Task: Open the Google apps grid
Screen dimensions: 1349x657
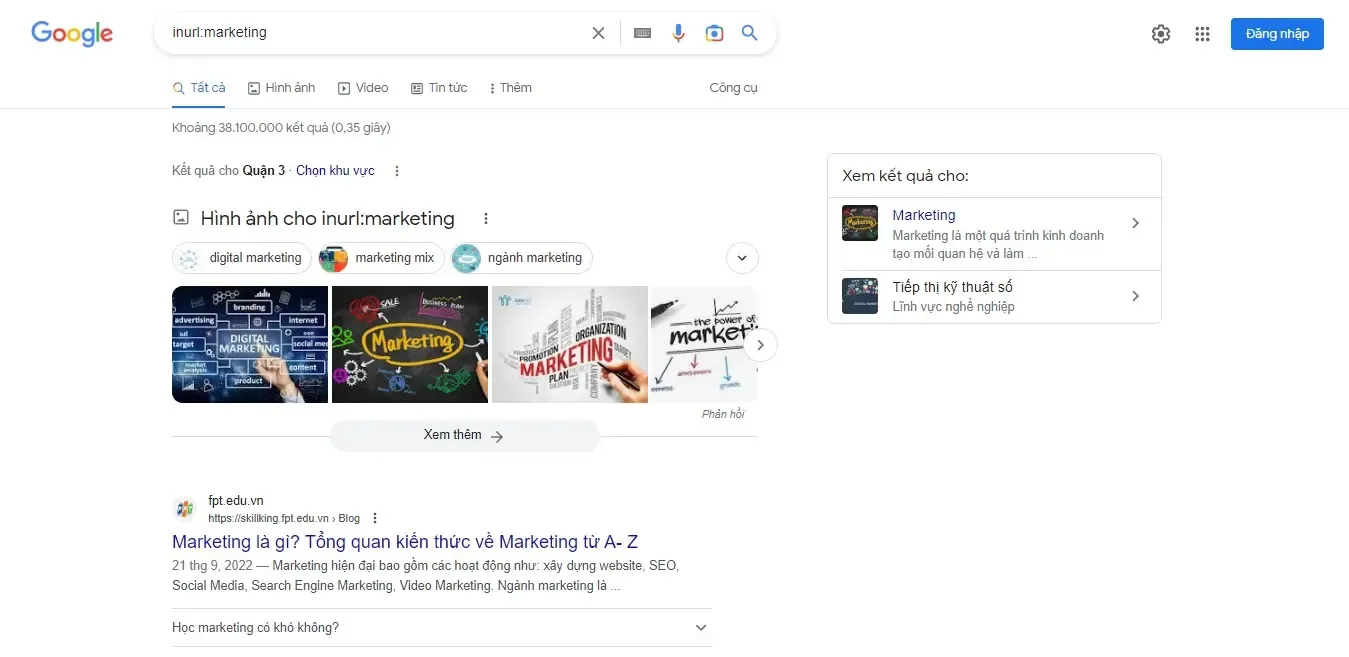Action: 1202,33
